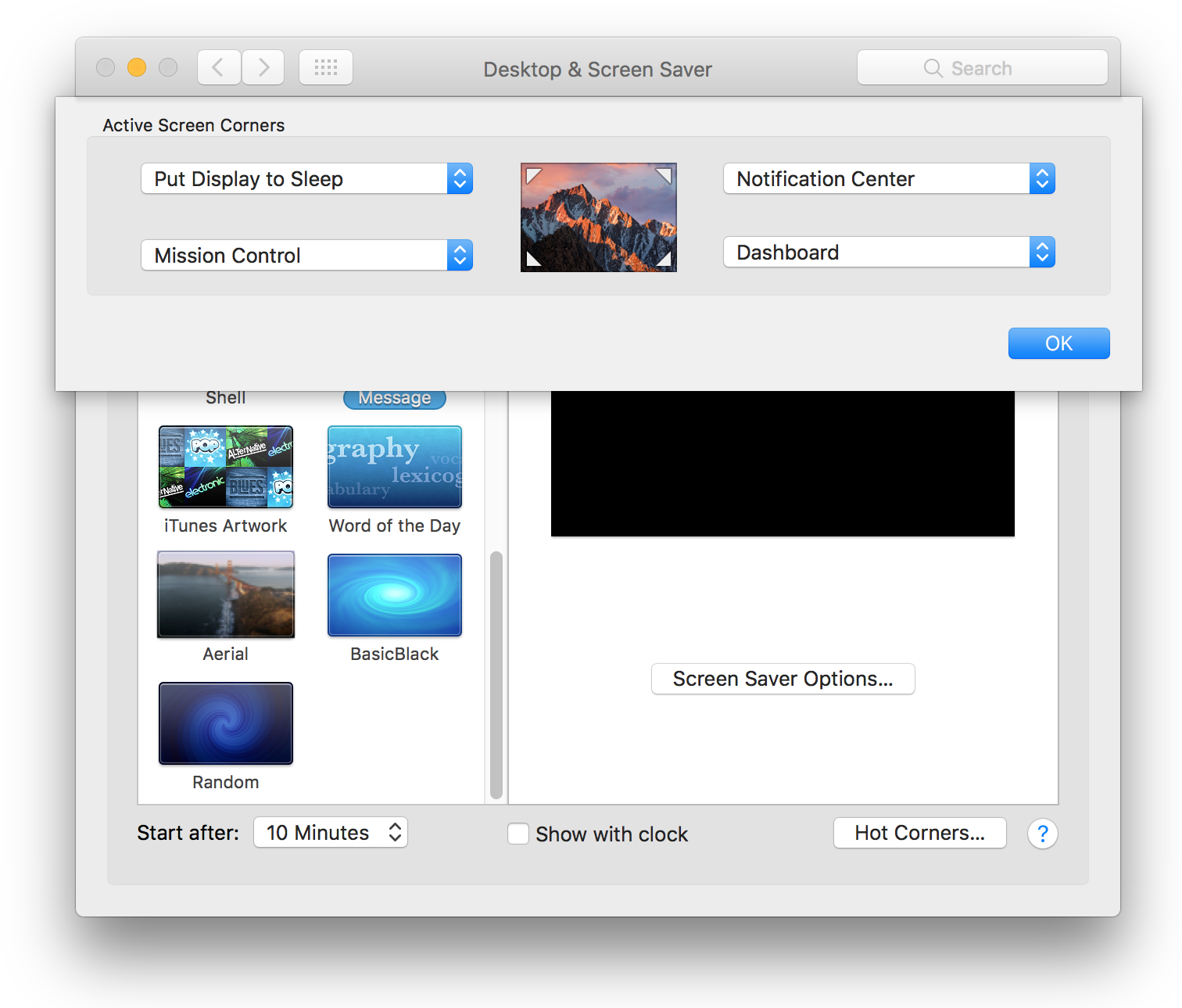Open the Mission Control corner dropdown
This screenshot has height=1008, width=1182.
pos(307,256)
